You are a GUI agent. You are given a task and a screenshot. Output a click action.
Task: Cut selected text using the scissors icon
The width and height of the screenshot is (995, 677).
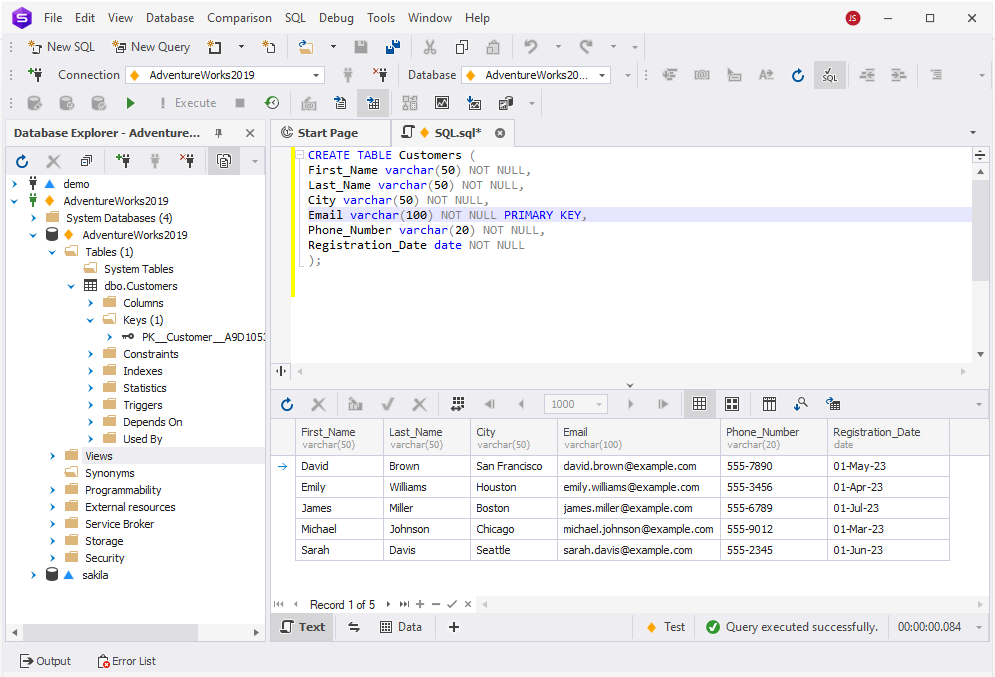(x=432, y=46)
